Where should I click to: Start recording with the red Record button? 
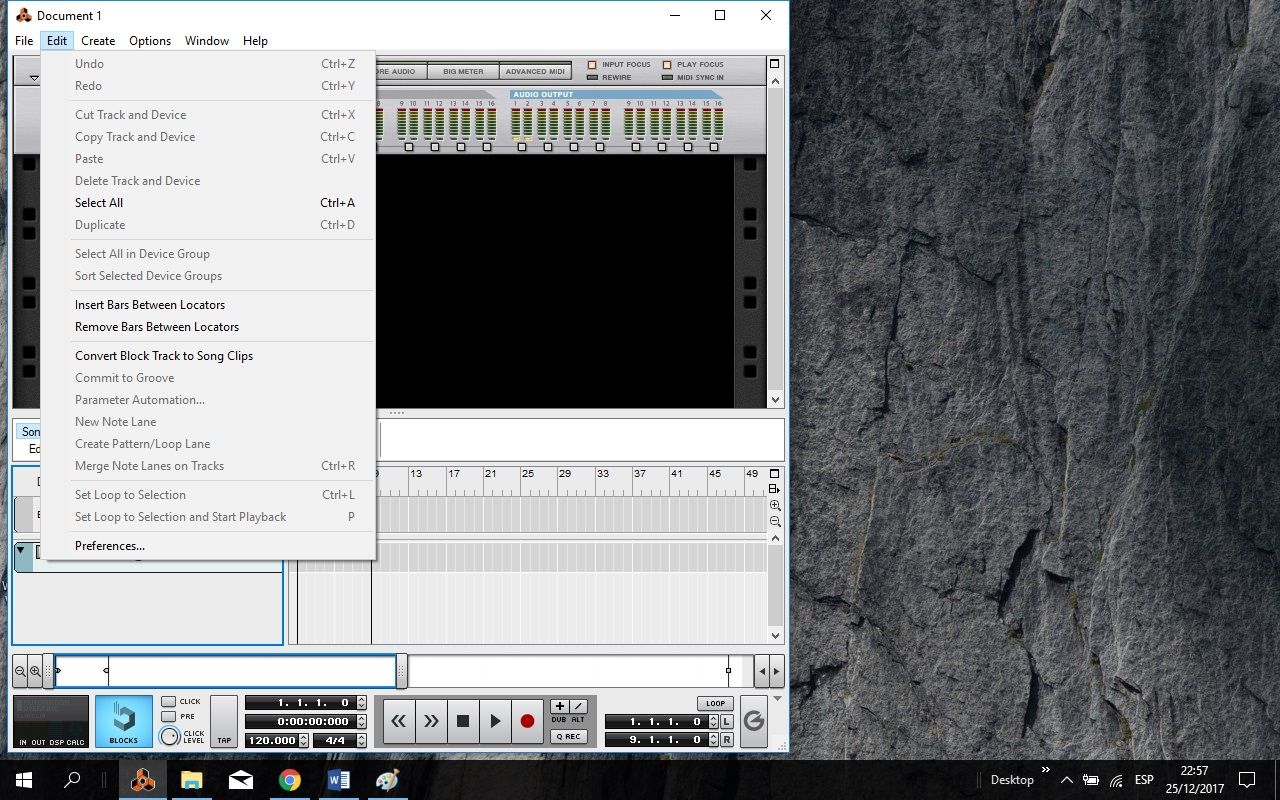(527, 721)
